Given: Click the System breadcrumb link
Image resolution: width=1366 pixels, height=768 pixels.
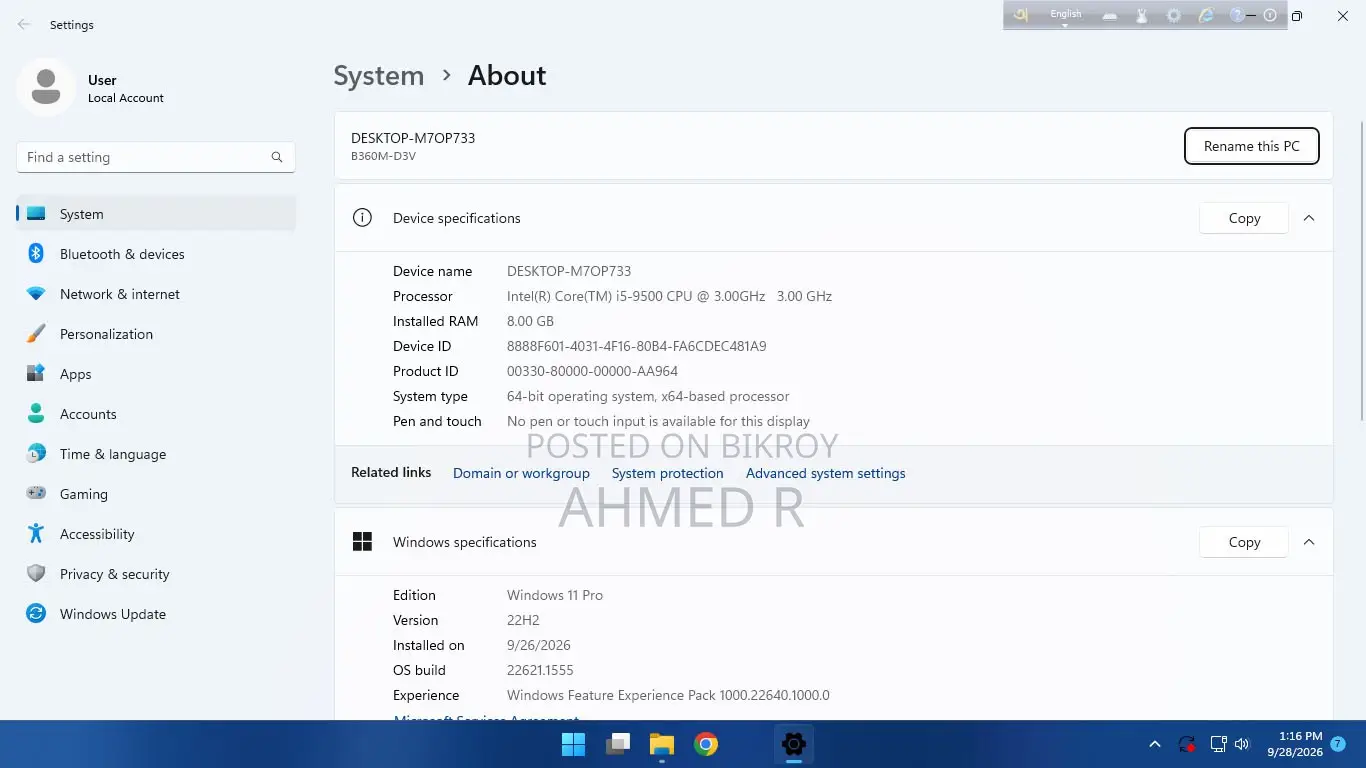Looking at the screenshot, I should point(379,76).
